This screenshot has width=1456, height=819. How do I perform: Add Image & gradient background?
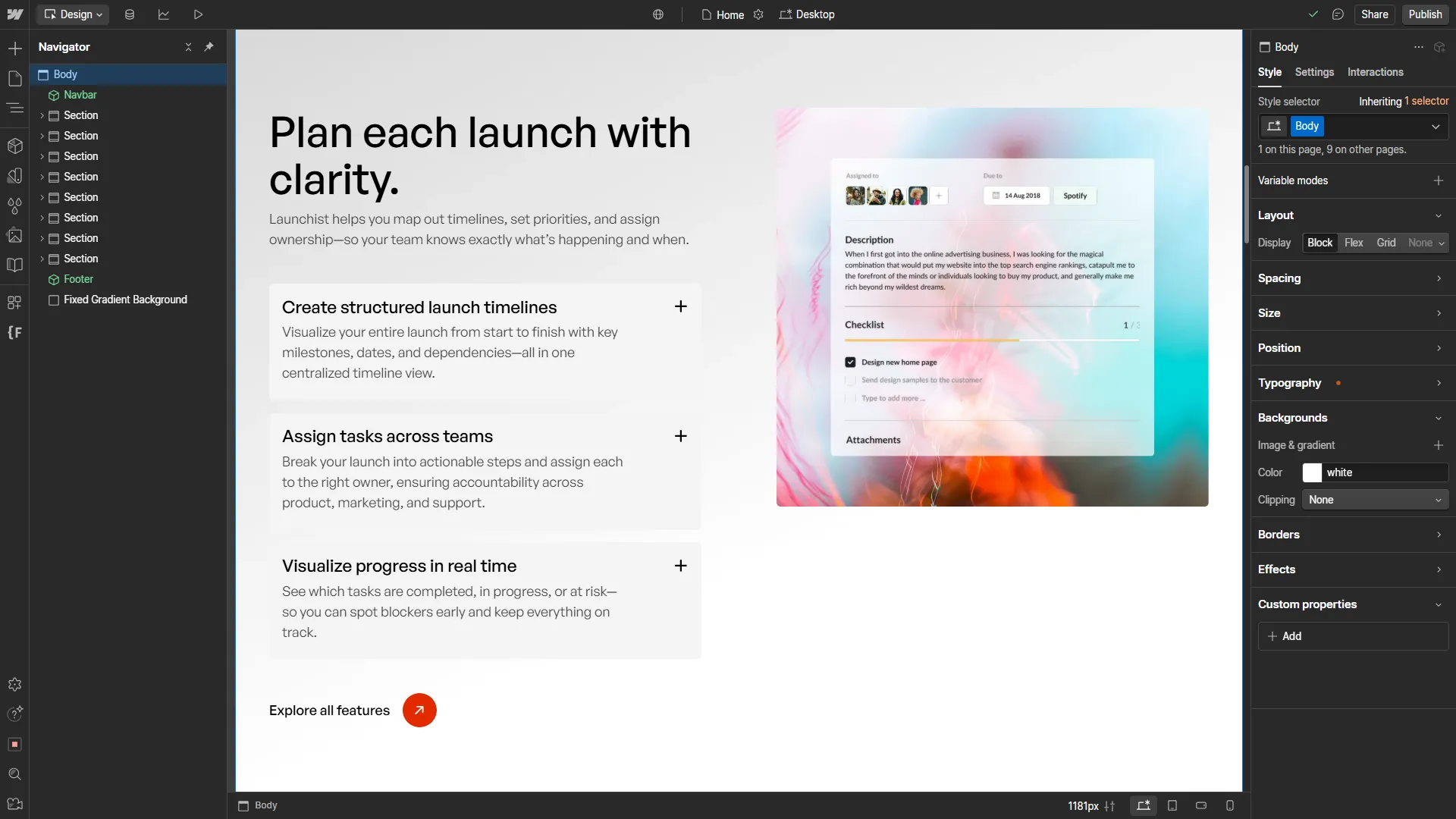(x=1438, y=445)
